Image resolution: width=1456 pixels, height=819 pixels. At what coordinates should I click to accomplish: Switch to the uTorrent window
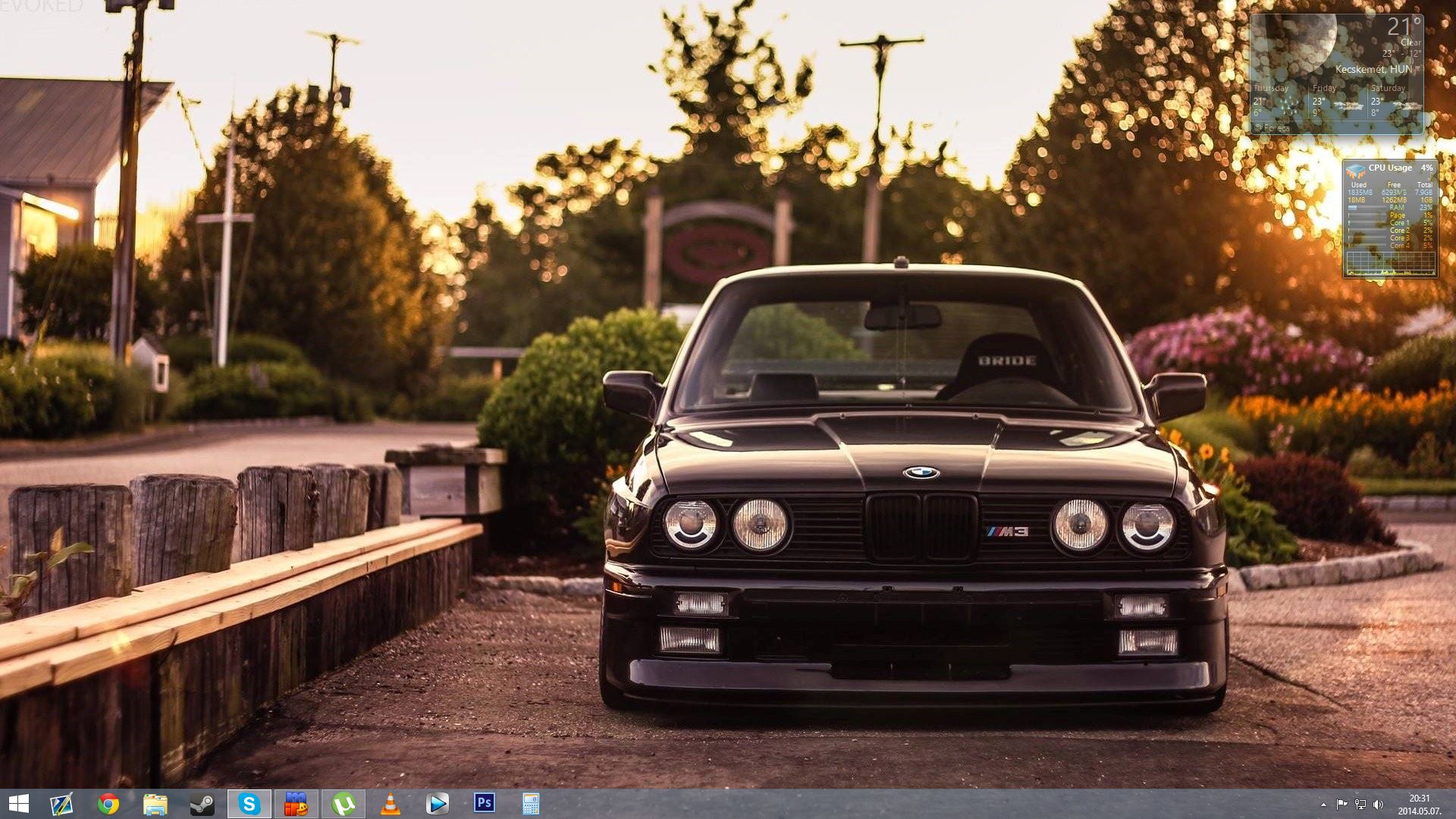click(x=344, y=804)
